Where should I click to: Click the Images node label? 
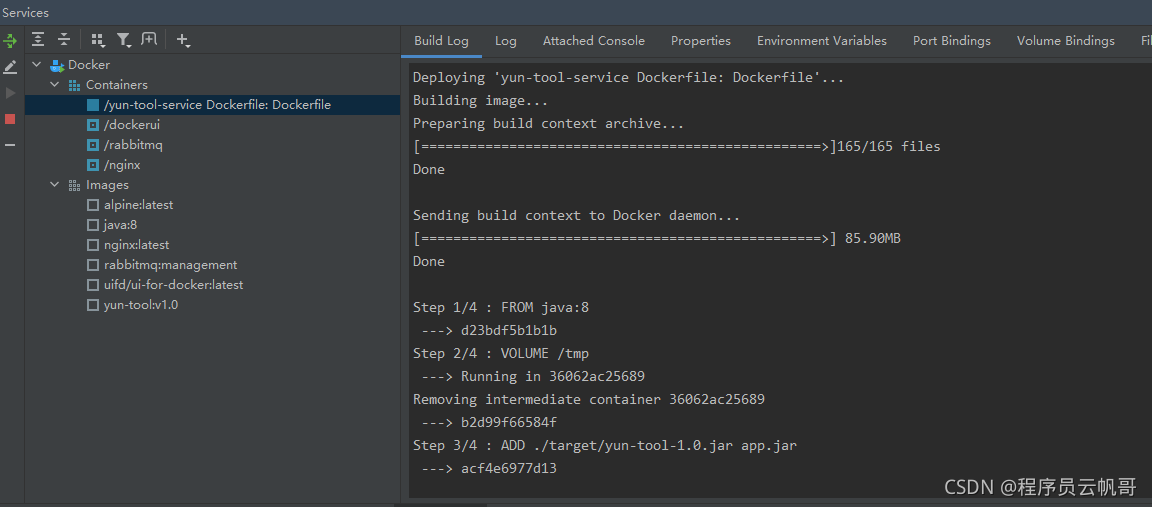pos(107,185)
